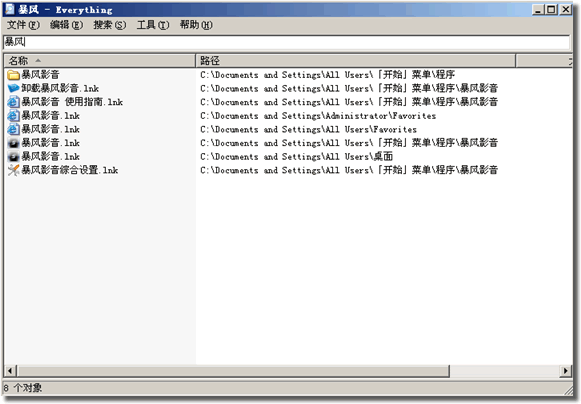
Task: Open the 工具(T) menu
Action: pyautogui.click(x=153, y=25)
